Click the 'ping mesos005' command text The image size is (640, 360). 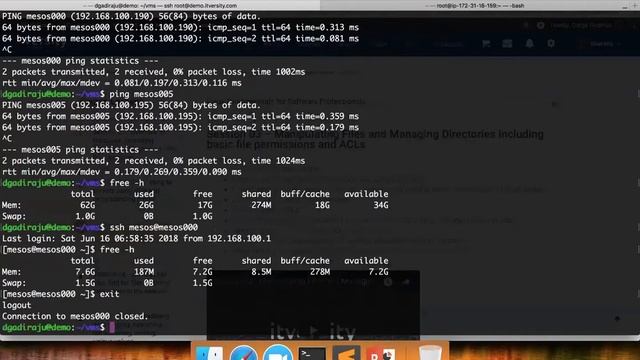[x=141, y=94]
